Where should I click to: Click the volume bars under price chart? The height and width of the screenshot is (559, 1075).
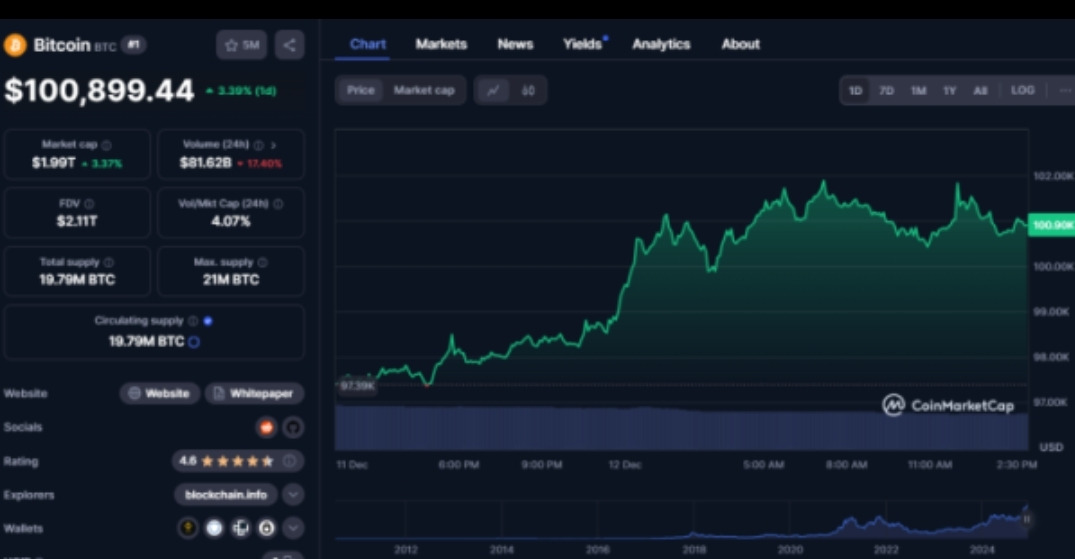point(681,428)
